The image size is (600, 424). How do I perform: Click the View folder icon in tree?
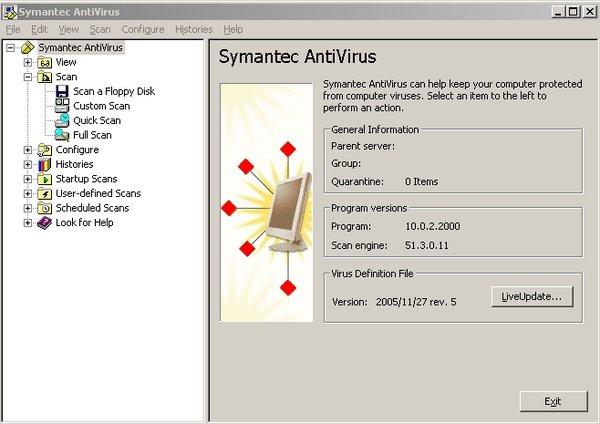[x=45, y=62]
